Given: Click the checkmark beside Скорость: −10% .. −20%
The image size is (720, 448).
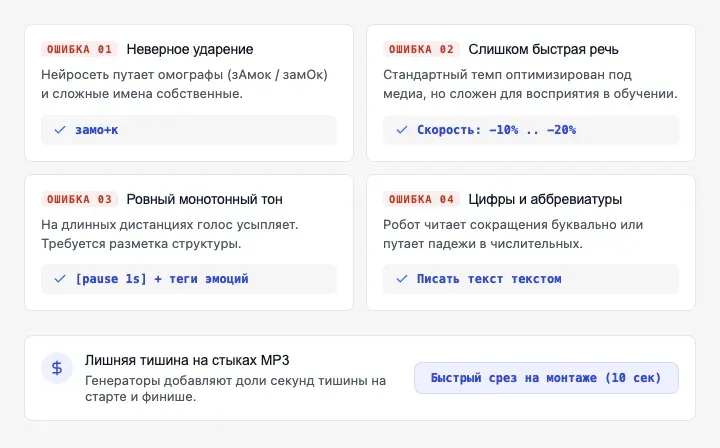Looking at the screenshot, I should pyautogui.click(x=402, y=130).
